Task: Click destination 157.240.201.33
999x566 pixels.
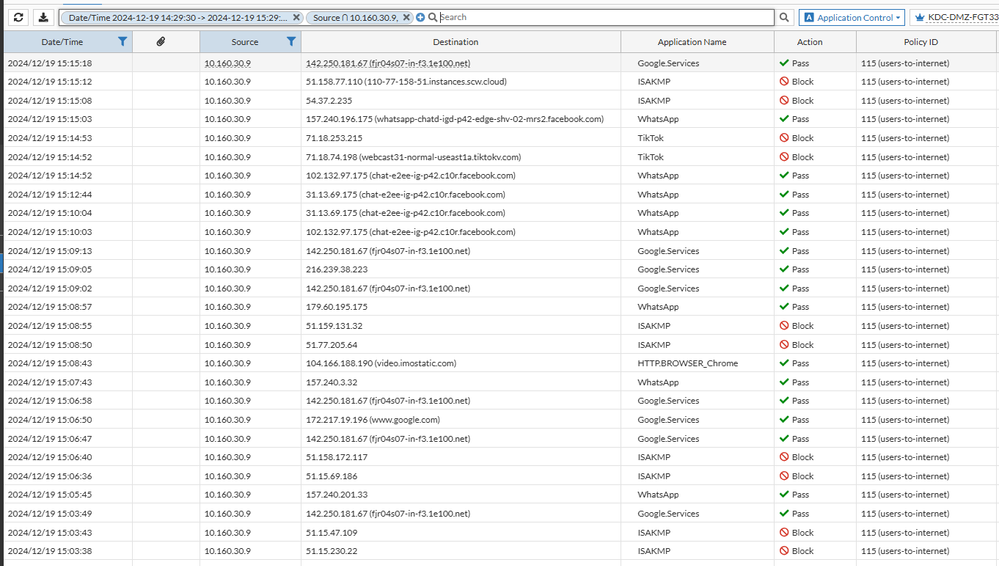Action: (336, 495)
